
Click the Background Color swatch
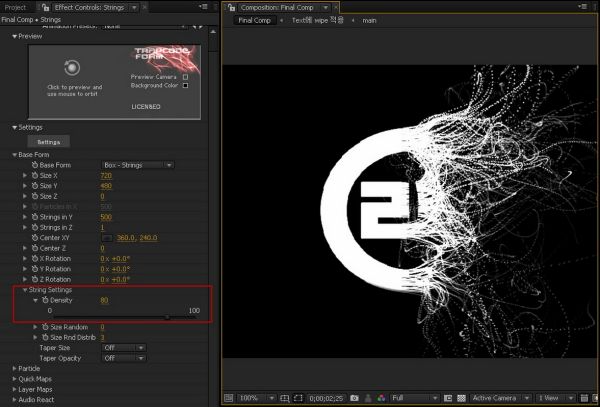[185, 84]
